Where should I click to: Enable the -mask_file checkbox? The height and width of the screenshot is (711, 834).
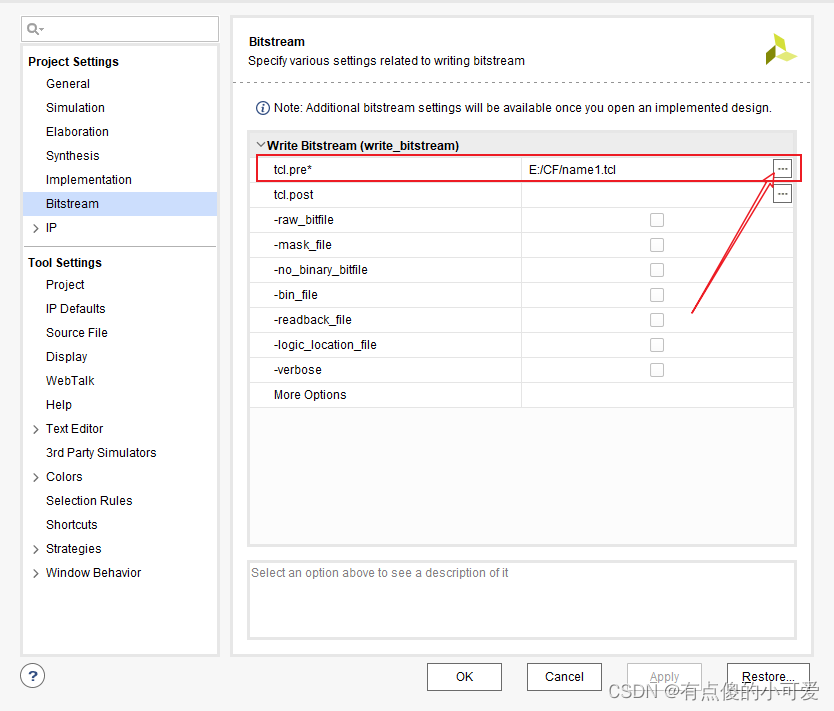pos(657,245)
